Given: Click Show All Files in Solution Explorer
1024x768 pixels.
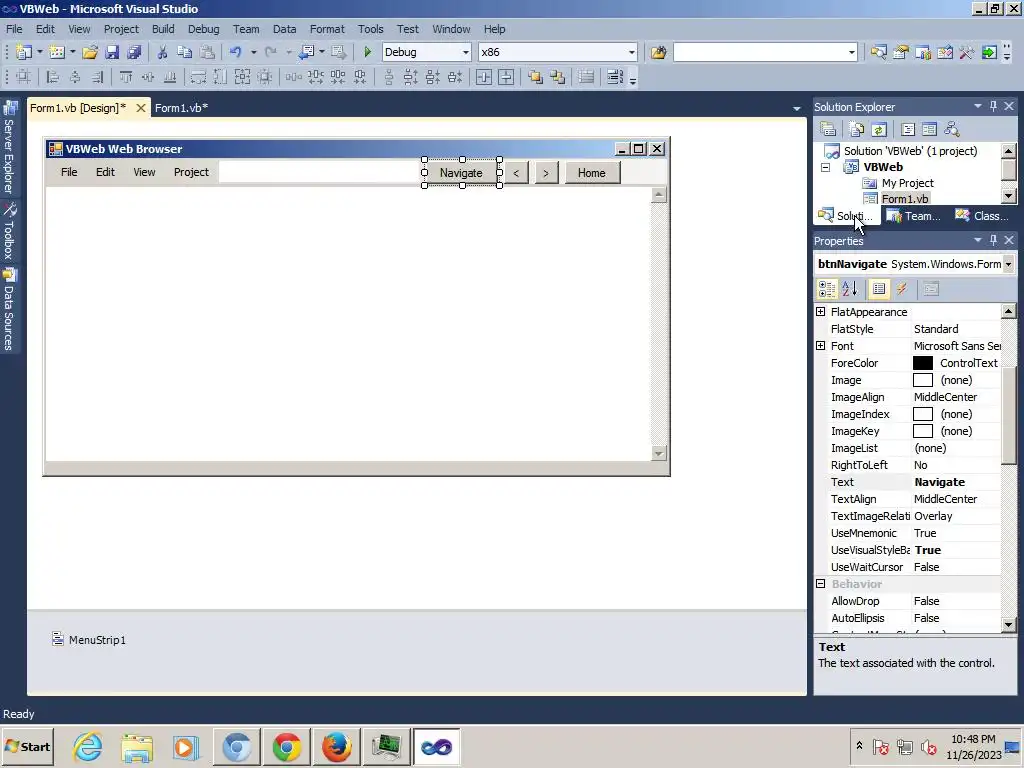Looking at the screenshot, I should point(856,129).
